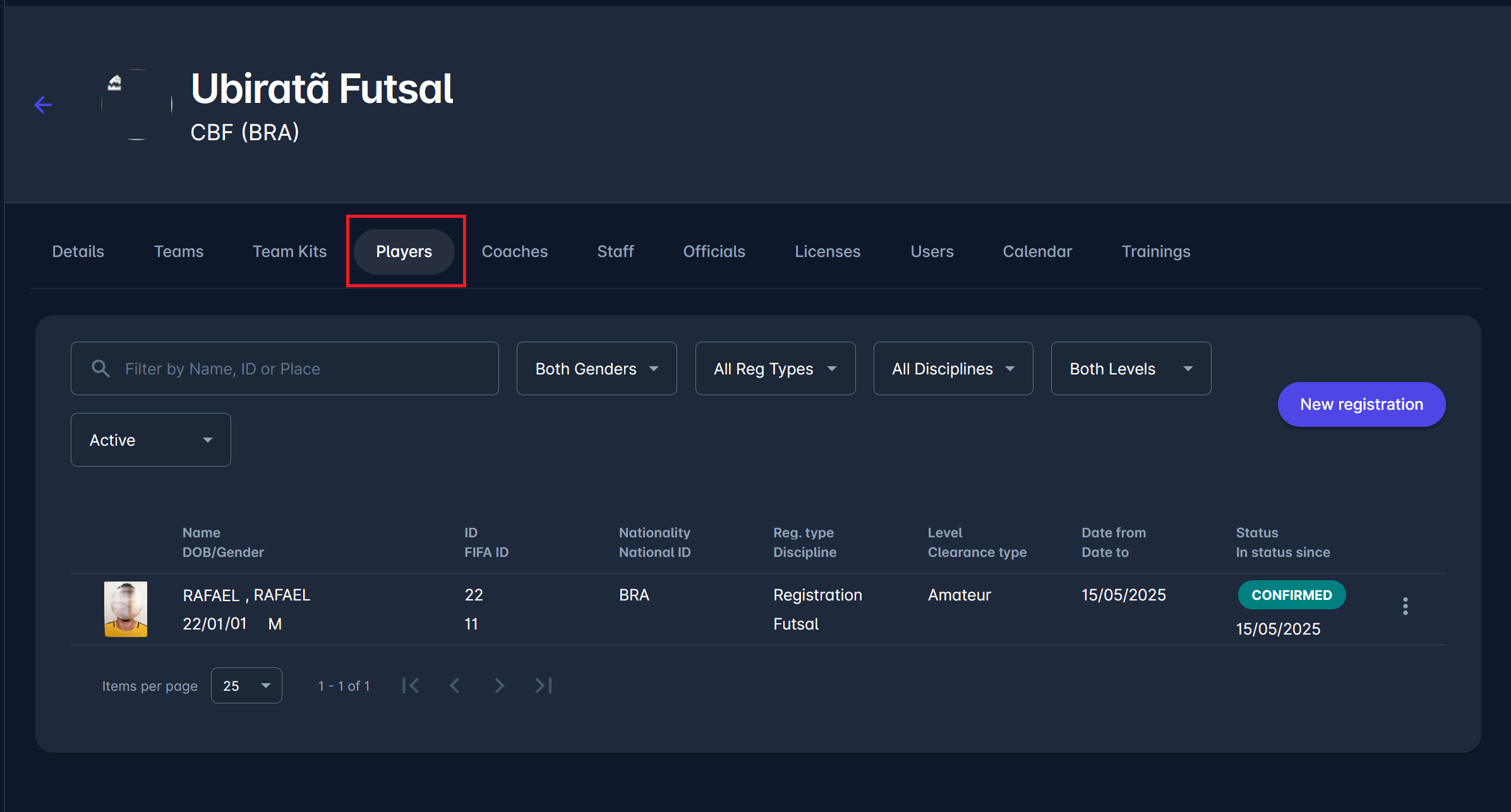Open the All Disciplines dropdown

953,369
